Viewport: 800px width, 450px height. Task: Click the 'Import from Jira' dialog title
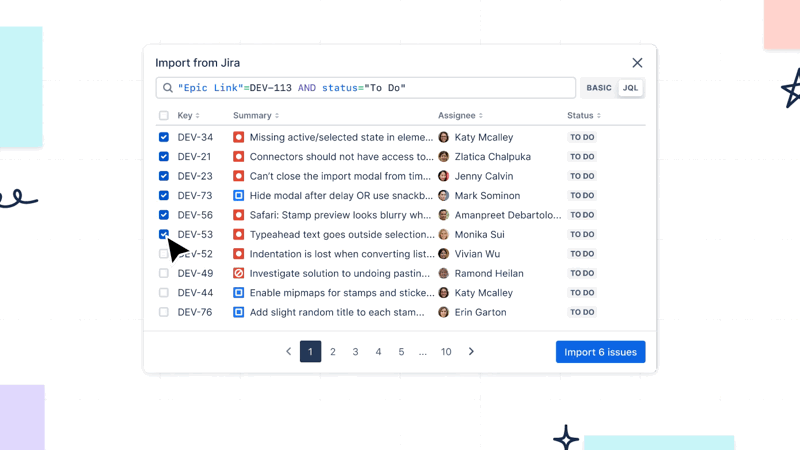pos(197,63)
